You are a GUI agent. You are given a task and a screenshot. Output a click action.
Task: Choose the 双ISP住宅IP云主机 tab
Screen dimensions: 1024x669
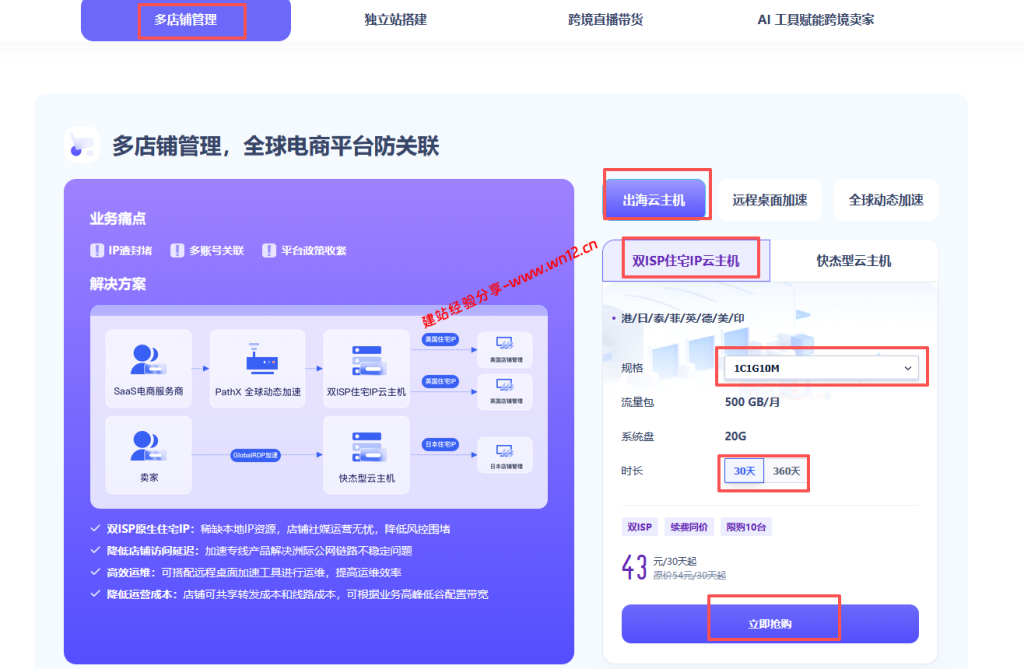click(686, 261)
